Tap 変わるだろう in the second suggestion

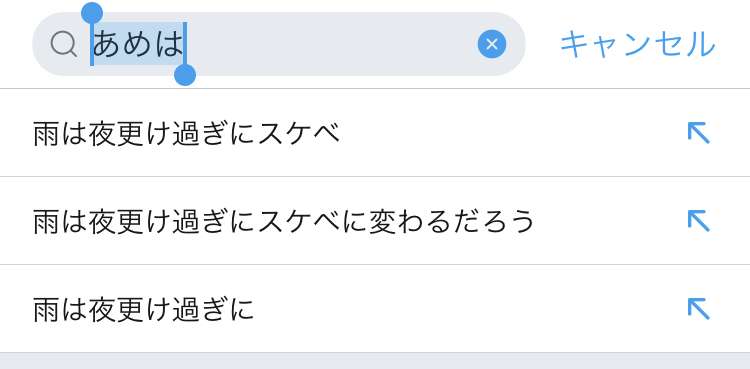click(x=452, y=222)
